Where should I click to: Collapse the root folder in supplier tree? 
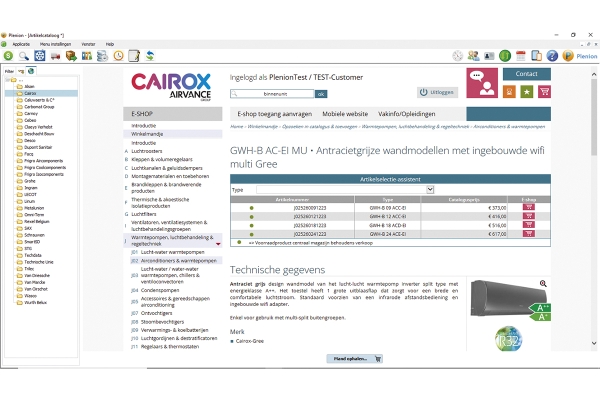point(7,80)
